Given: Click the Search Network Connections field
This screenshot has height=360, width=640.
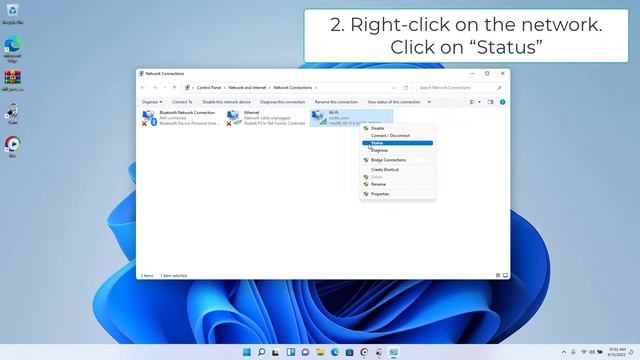Looking at the screenshot, I should pos(460,88).
